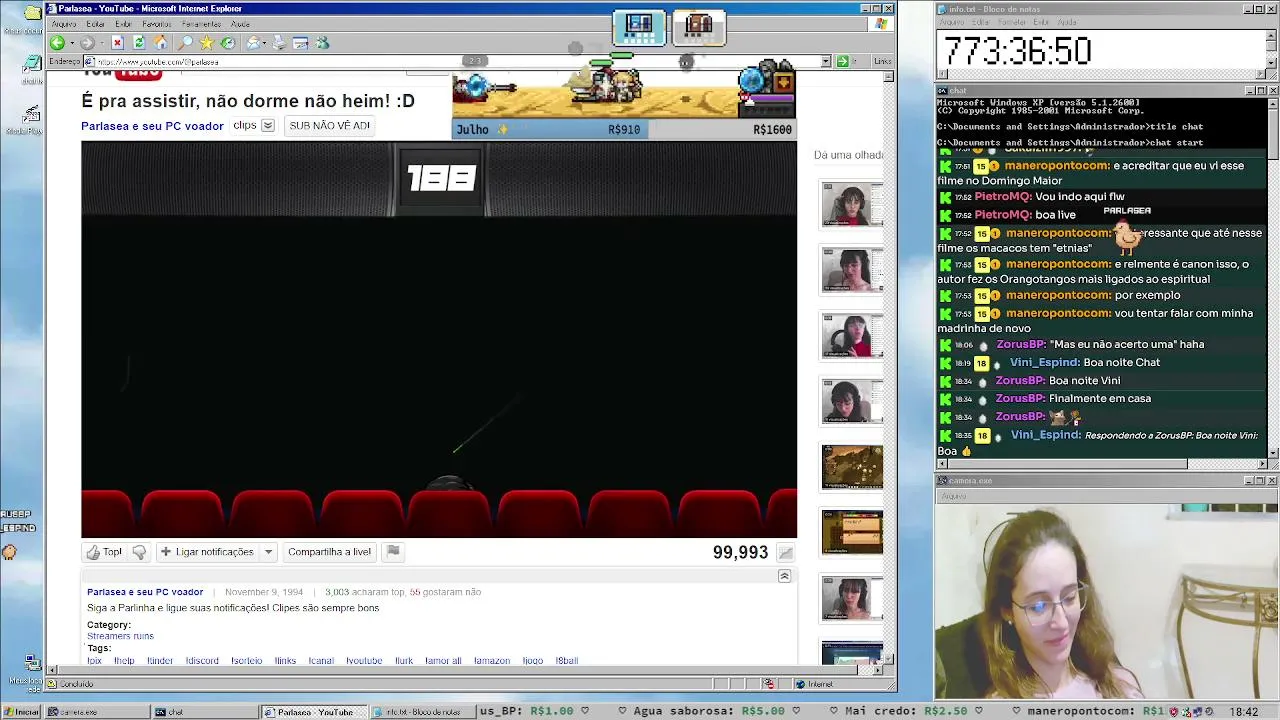Click Compartilha a live! button
Image resolution: width=1280 pixels, height=720 pixels.
coord(329,552)
